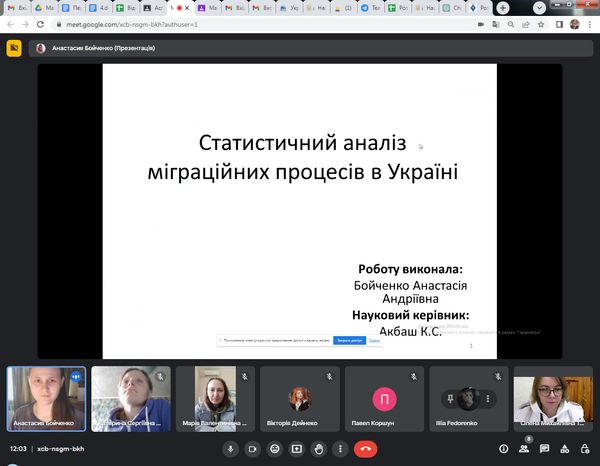Raise your hand in the meeting
Screen dimensions: 600x466
click(318, 449)
